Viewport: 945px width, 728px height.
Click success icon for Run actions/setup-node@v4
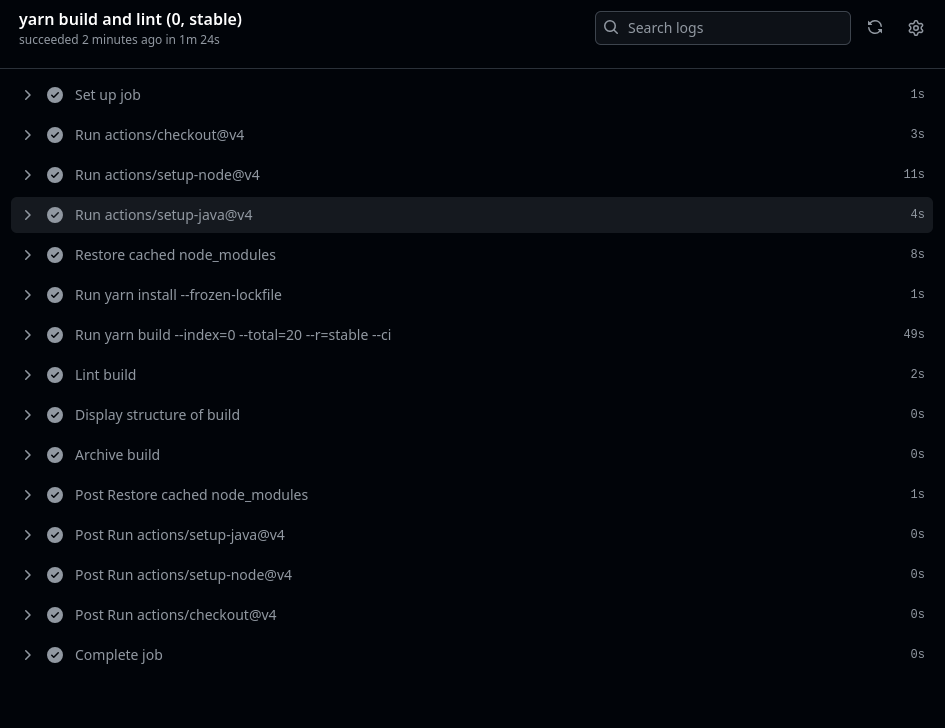(x=55, y=175)
